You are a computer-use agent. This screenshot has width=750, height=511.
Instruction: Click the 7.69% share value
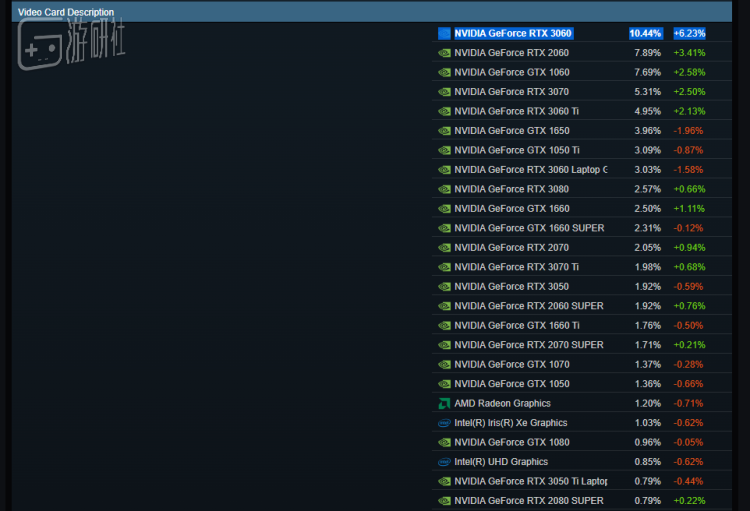tap(648, 72)
